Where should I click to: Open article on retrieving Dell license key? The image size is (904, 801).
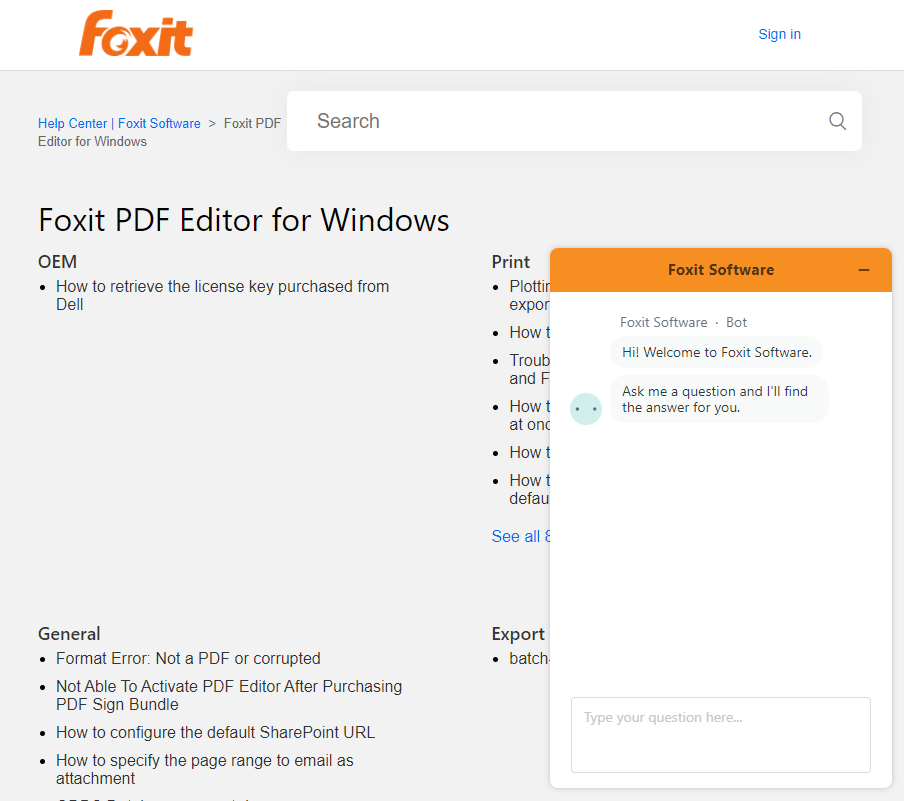(x=222, y=295)
